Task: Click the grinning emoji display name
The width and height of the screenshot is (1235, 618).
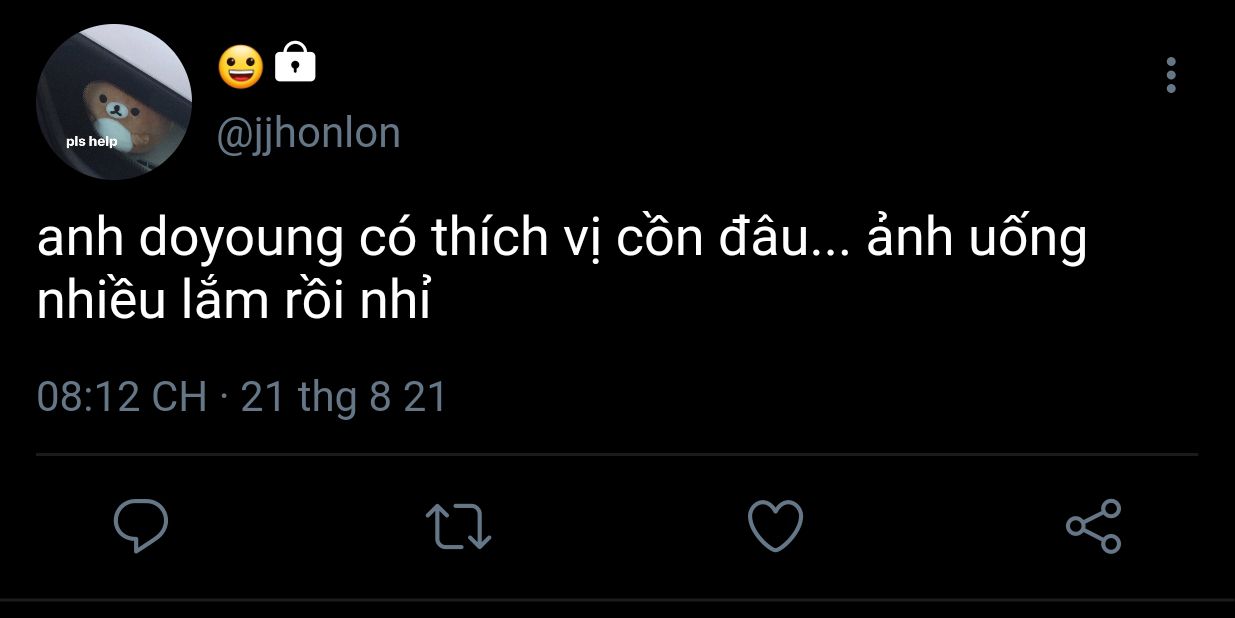Action: pos(240,66)
